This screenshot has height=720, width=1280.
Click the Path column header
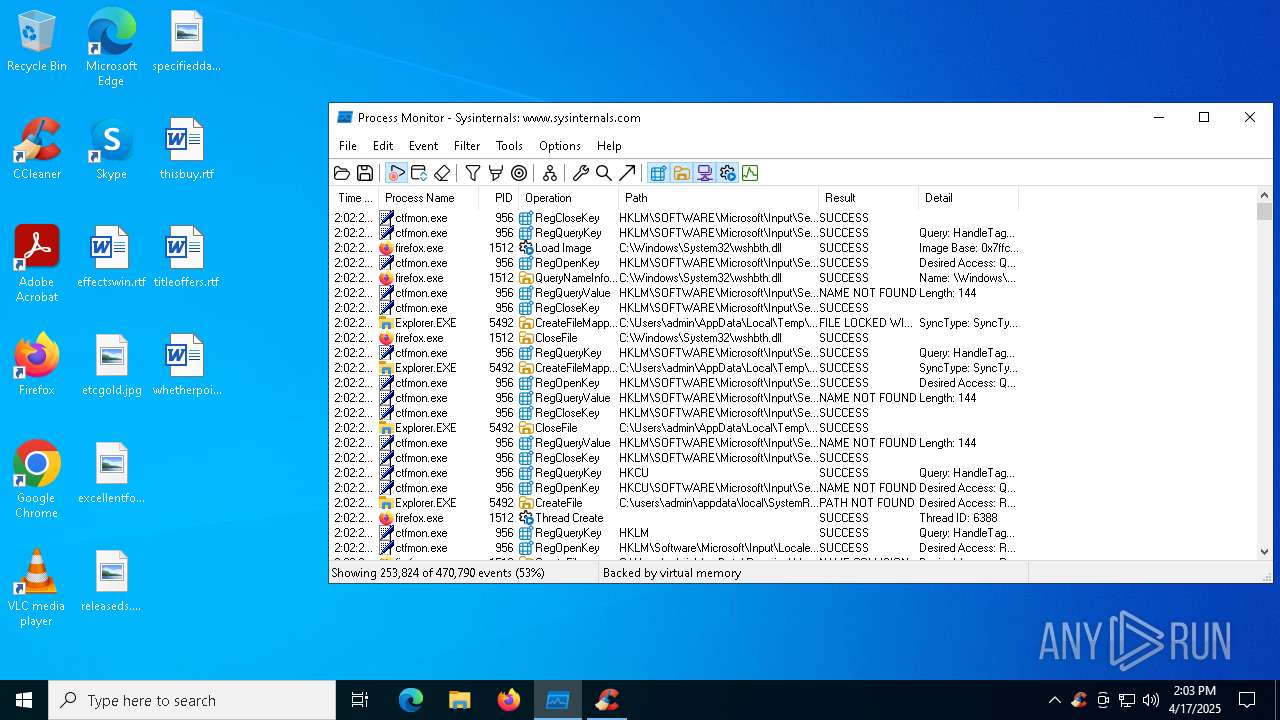719,198
